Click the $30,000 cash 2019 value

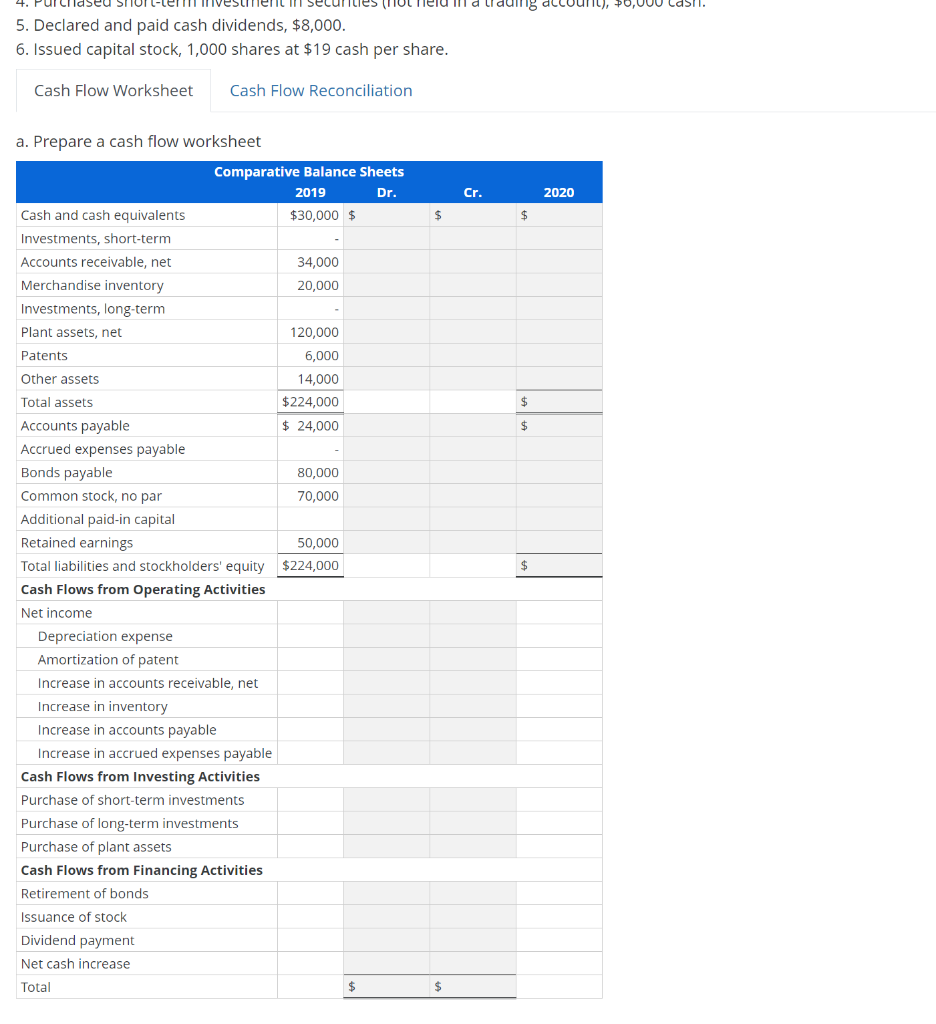[314, 215]
